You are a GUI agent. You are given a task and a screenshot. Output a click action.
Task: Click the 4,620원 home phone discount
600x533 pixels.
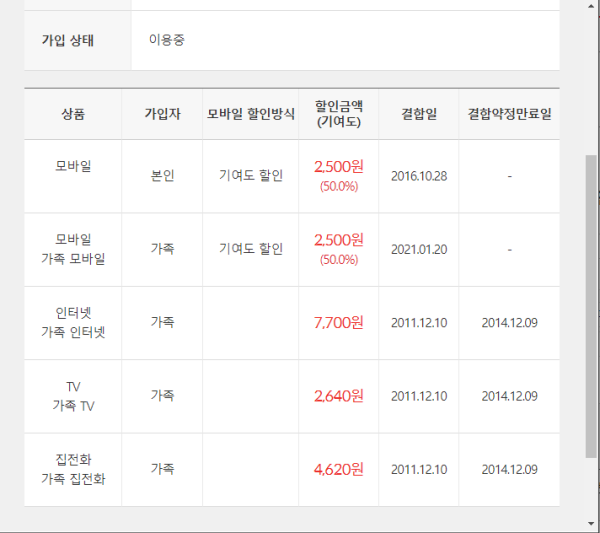coord(339,469)
